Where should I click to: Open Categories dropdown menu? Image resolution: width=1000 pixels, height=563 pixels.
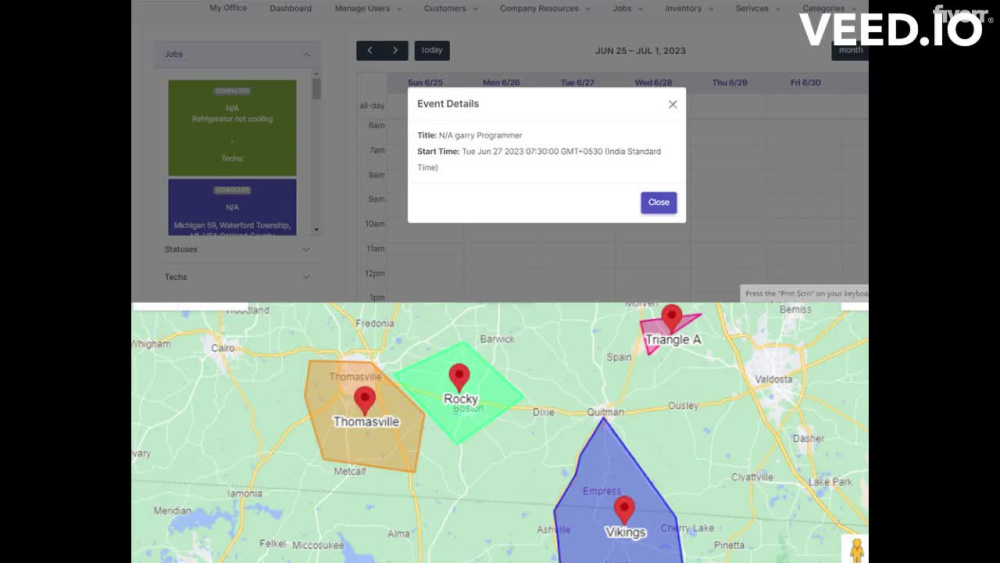tap(829, 8)
